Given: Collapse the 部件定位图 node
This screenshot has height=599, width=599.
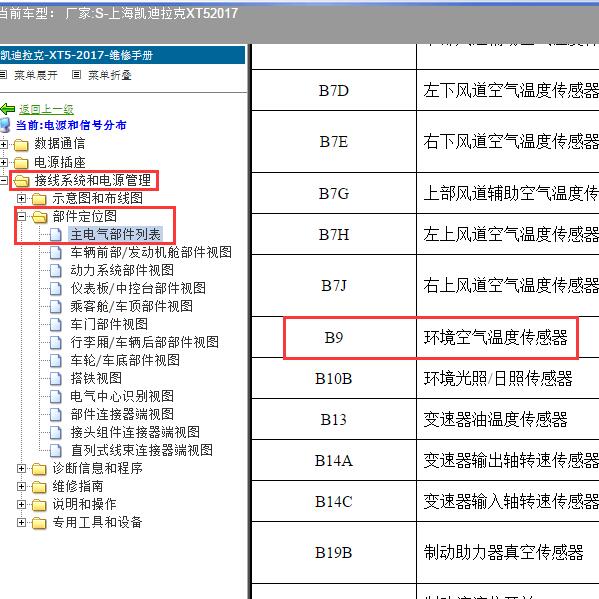Looking at the screenshot, I should [21, 216].
